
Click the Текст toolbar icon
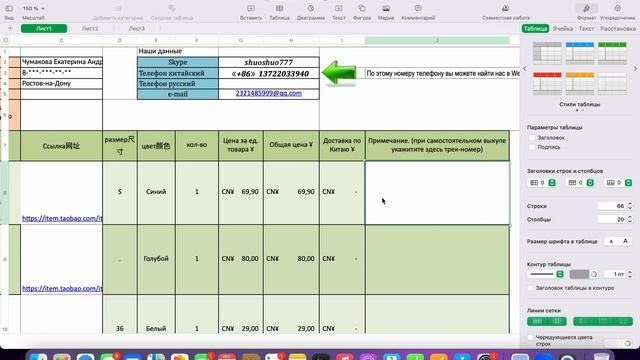339,9
